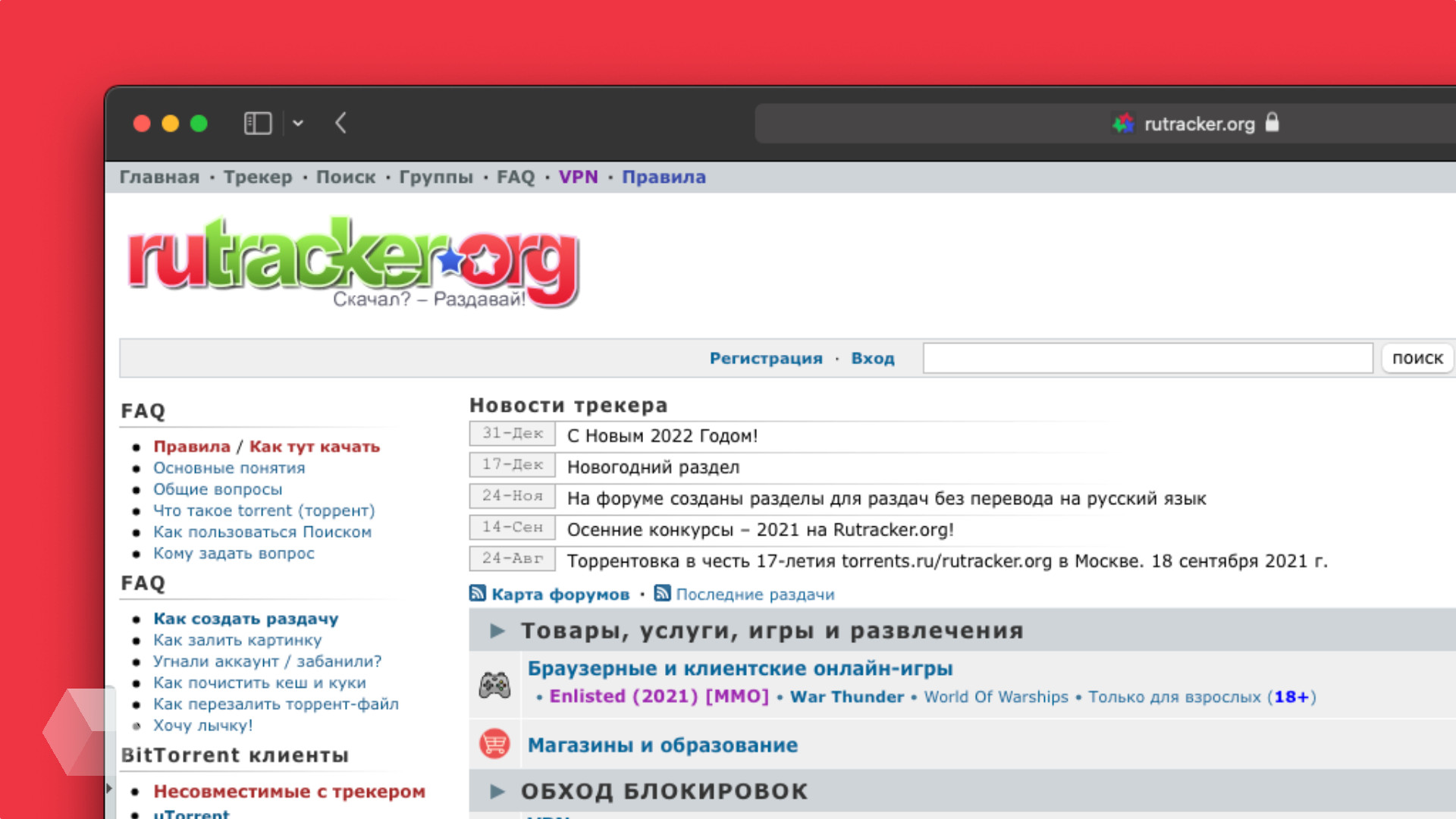Select the rutracker.org address bar
Viewport: 1456px width, 819px height.
[1106, 123]
